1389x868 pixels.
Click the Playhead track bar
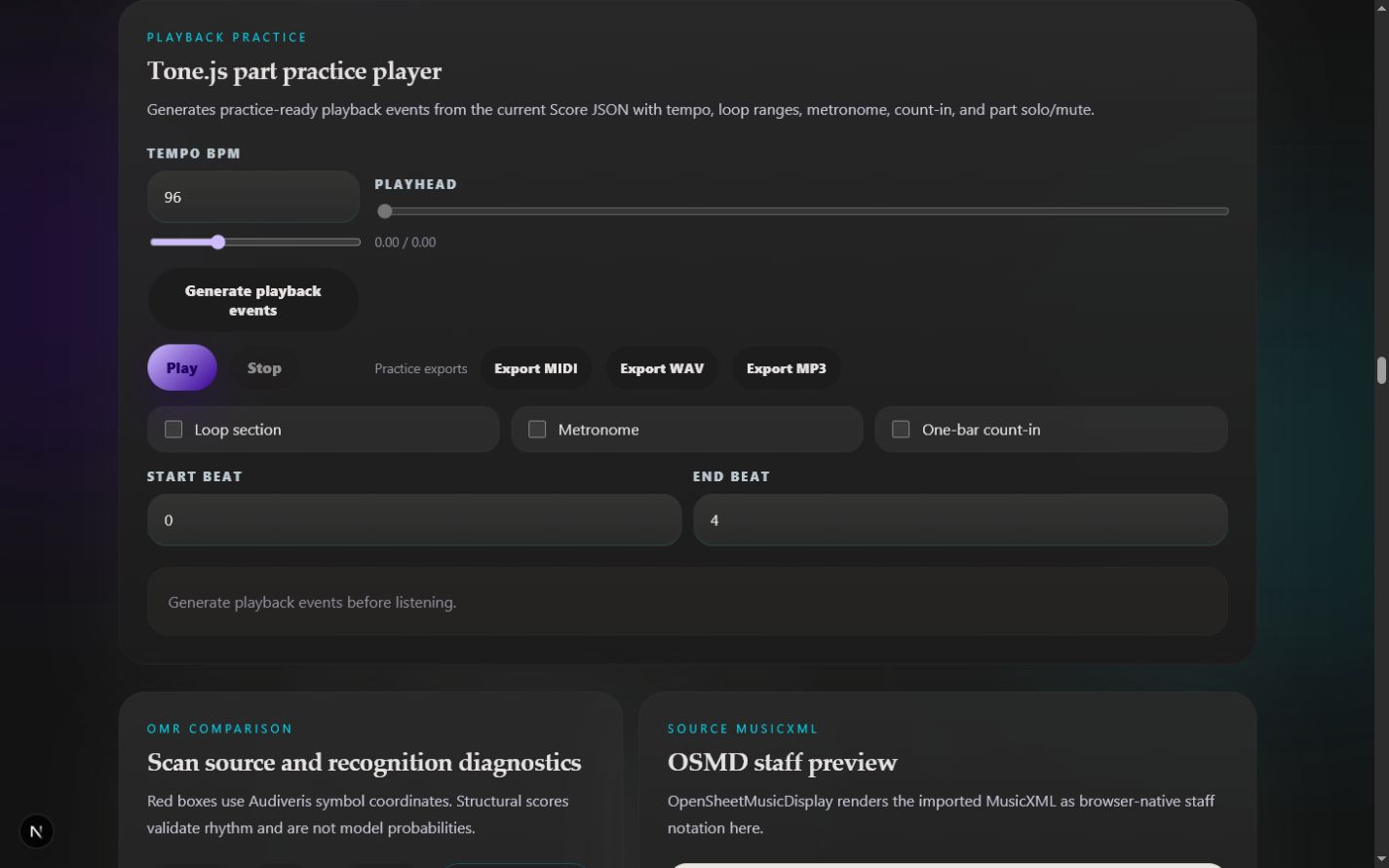(802, 210)
